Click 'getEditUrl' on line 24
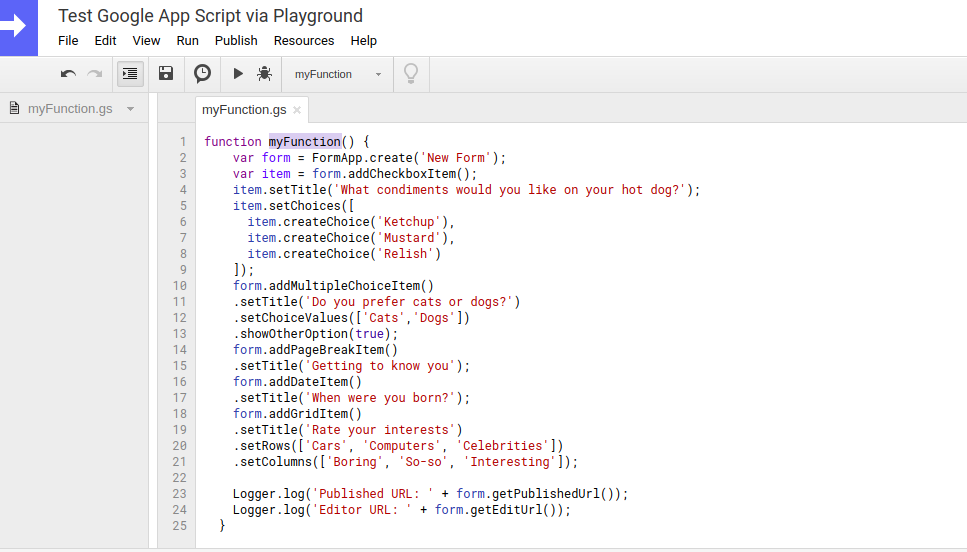This screenshot has width=967, height=552. (506, 511)
